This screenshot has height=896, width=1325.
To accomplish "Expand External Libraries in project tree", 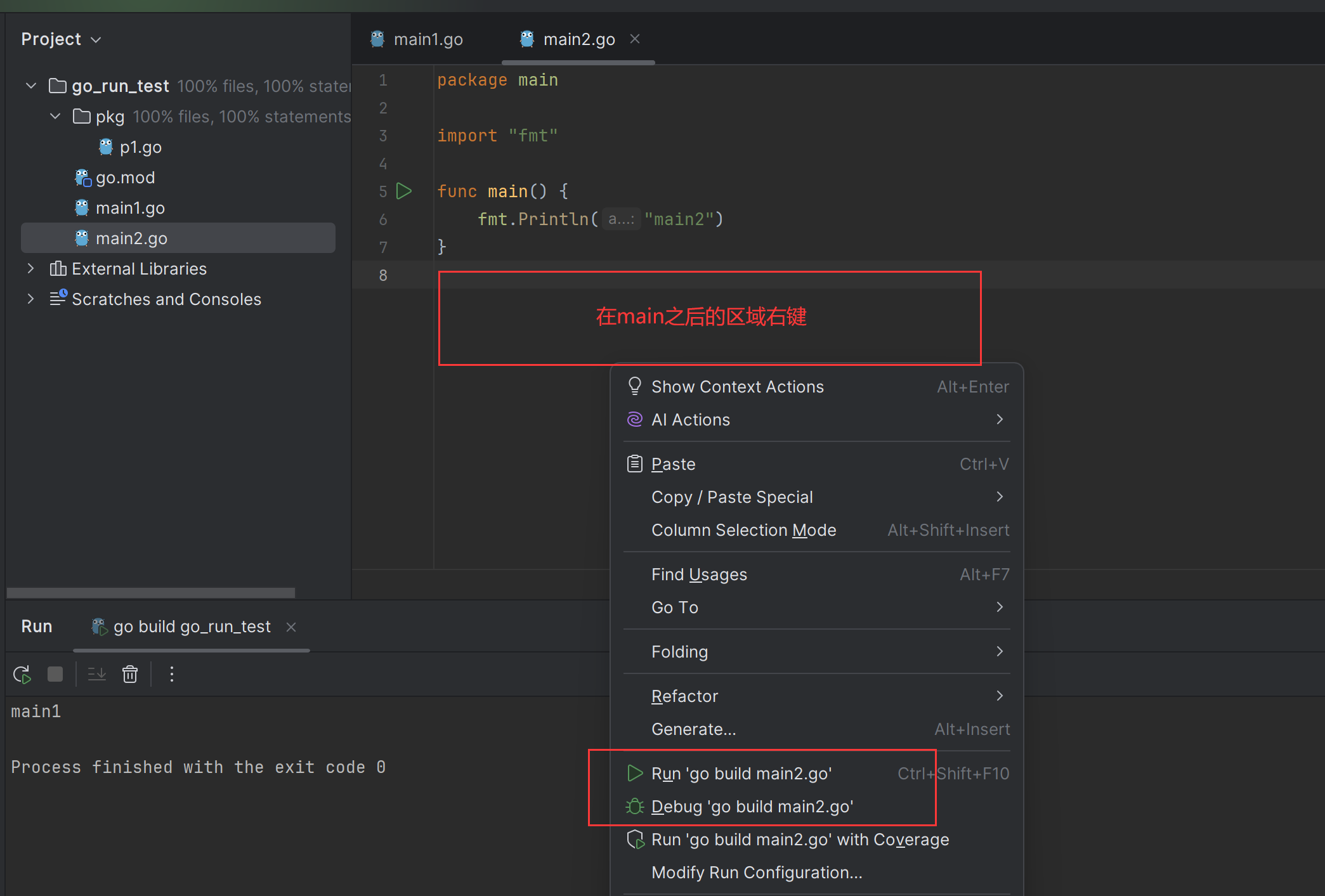I will click(x=30, y=268).
